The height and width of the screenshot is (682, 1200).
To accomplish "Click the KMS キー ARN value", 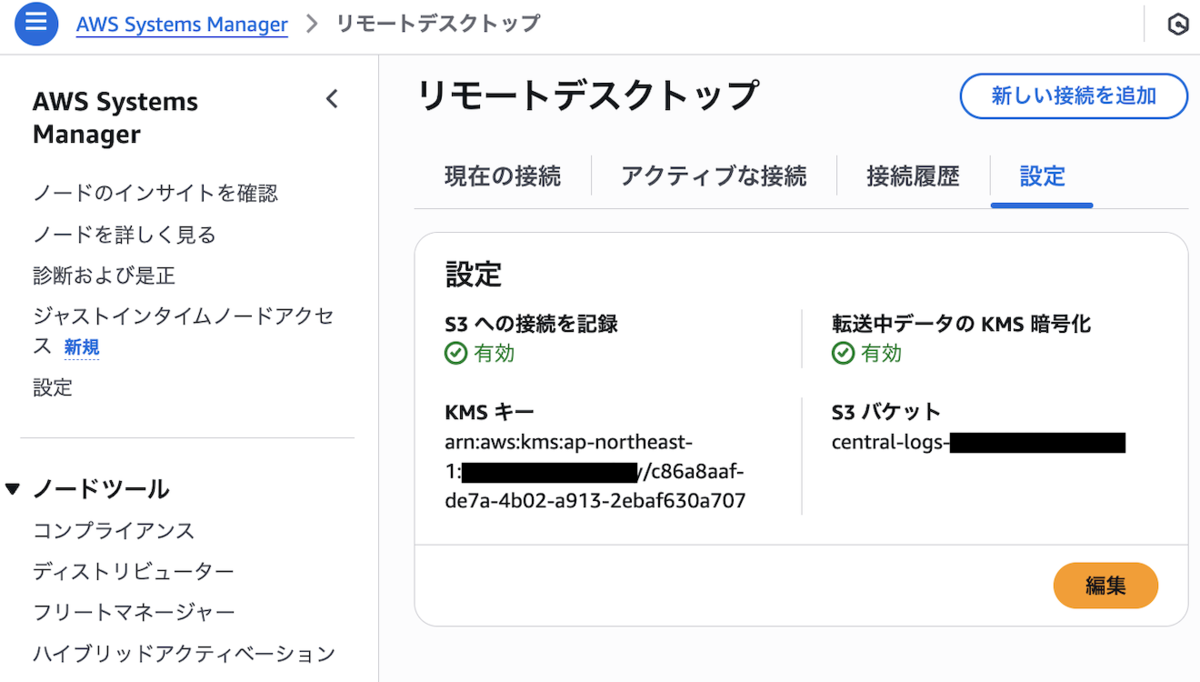I will tap(595, 471).
